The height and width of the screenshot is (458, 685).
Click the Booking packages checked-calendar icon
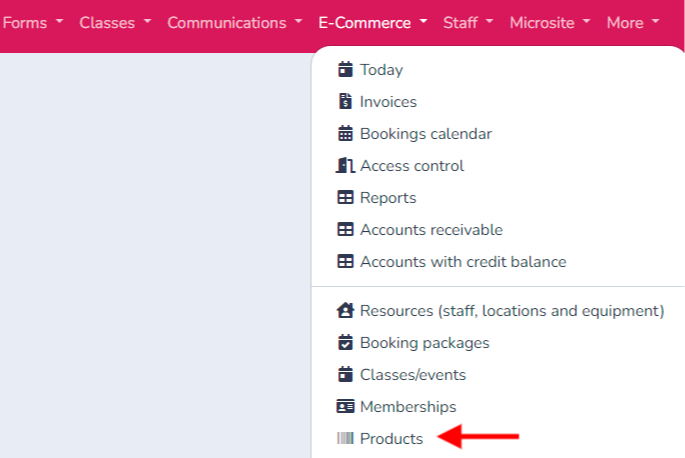click(345, 342)
